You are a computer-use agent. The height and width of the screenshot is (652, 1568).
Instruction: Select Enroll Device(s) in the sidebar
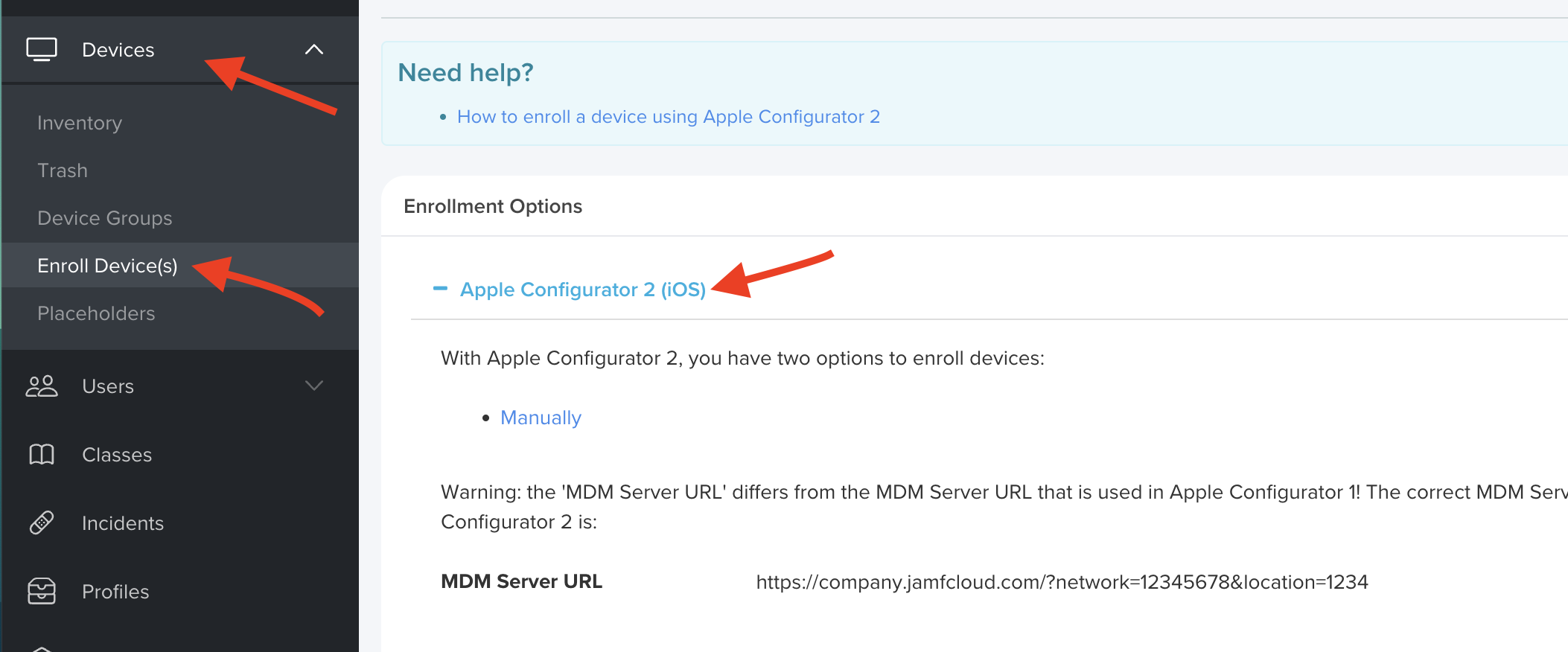(x=180, y=266)
